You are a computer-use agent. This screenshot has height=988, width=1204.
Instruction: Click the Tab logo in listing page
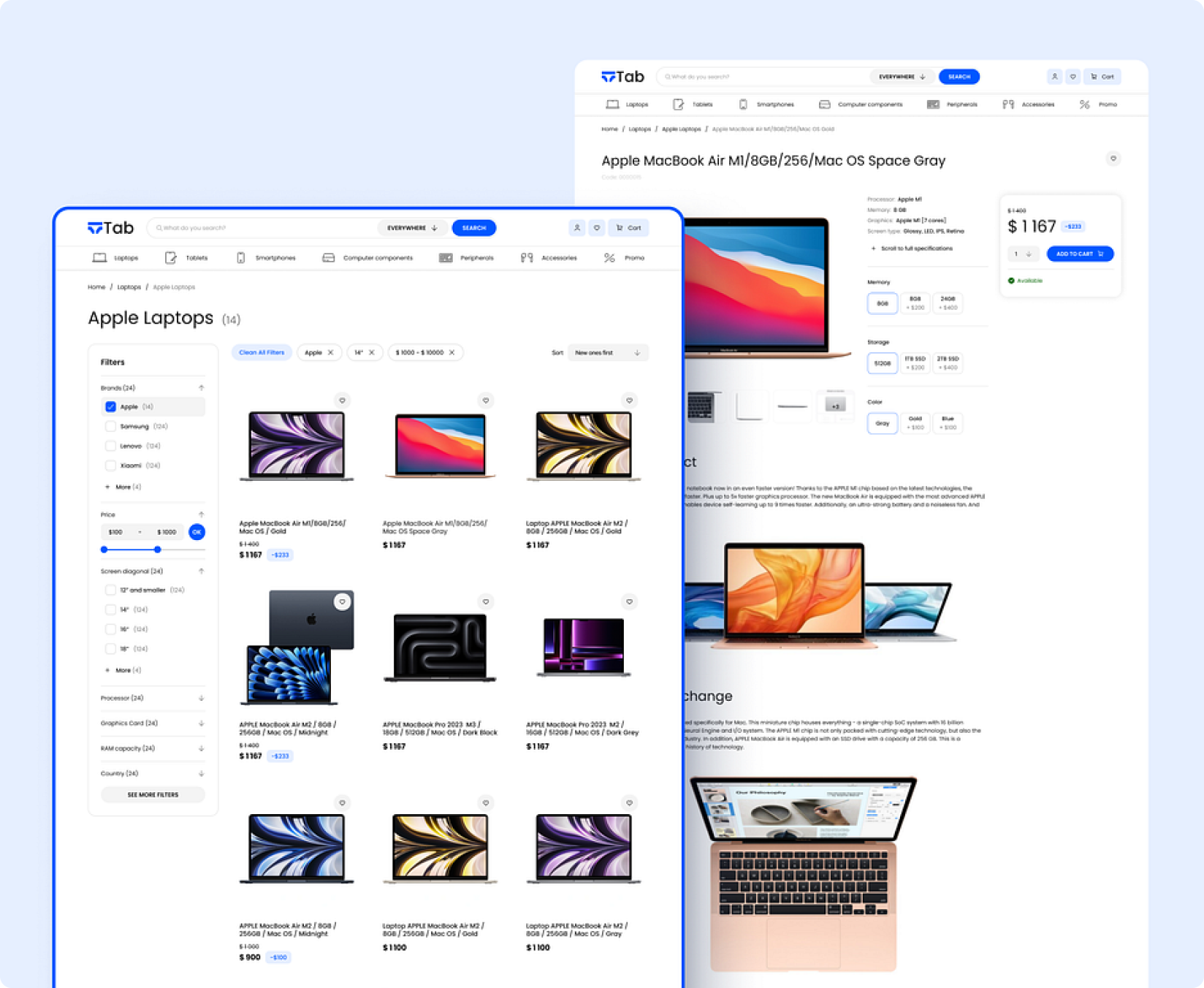[x=111, y=228]
